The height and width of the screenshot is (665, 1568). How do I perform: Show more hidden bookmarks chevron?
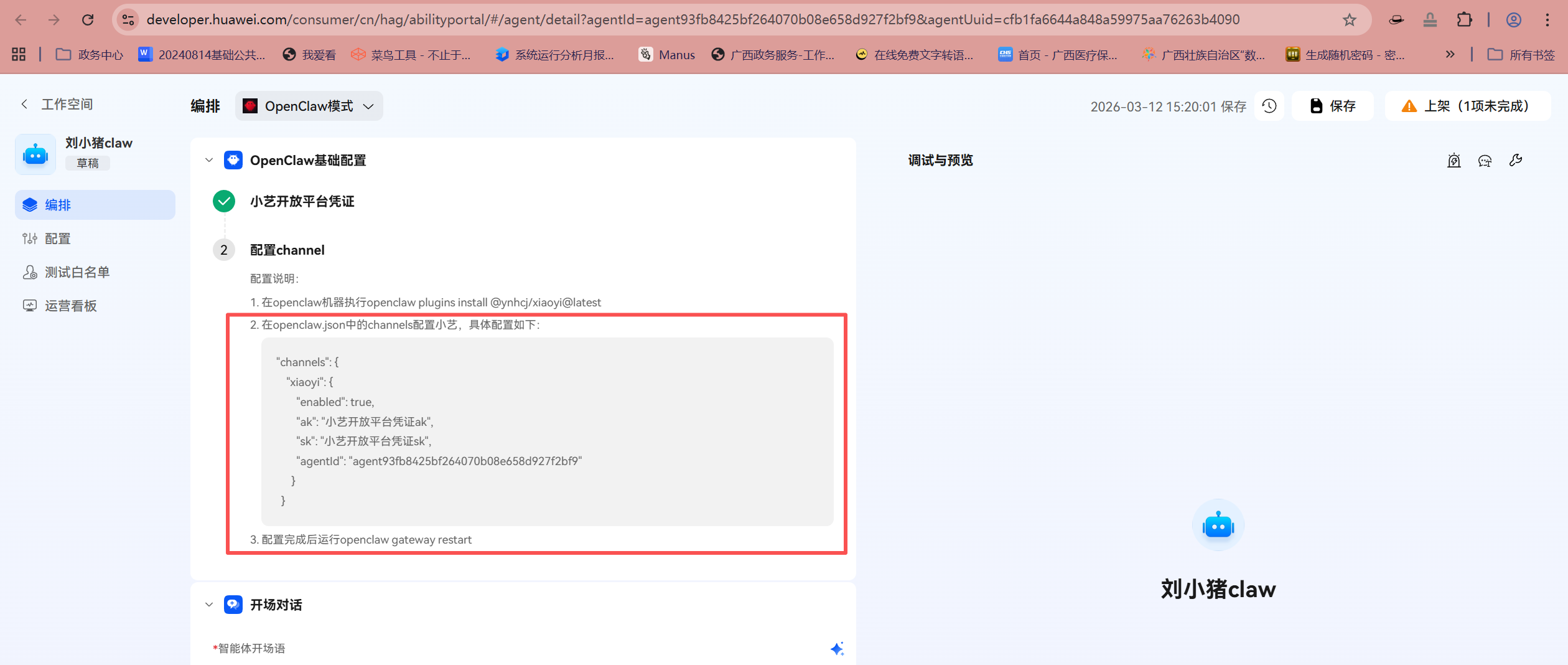[x=1450, y=55]
